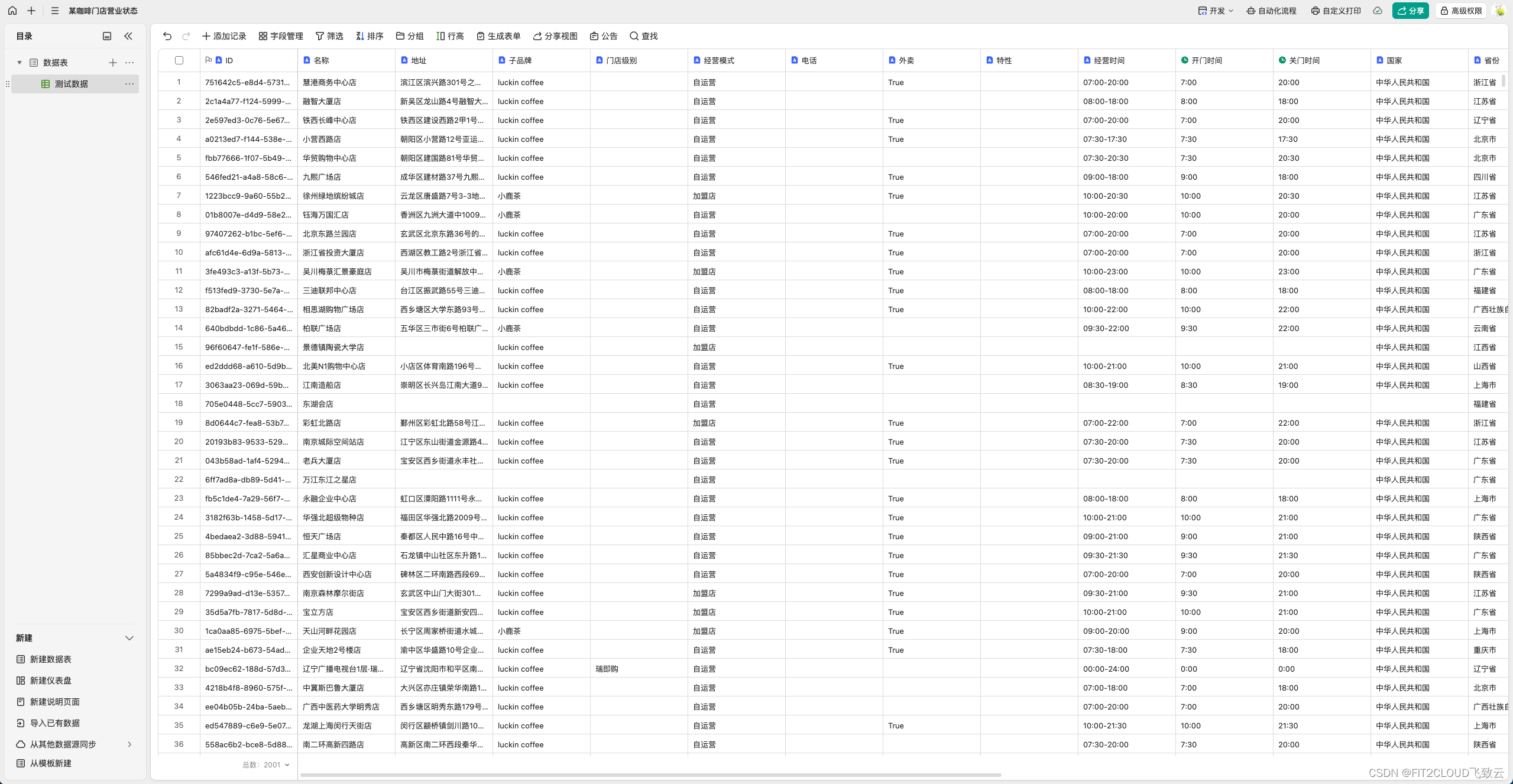
Task: Click the horizontal scrollbar at table bottom
Action: tap(650, 775)
